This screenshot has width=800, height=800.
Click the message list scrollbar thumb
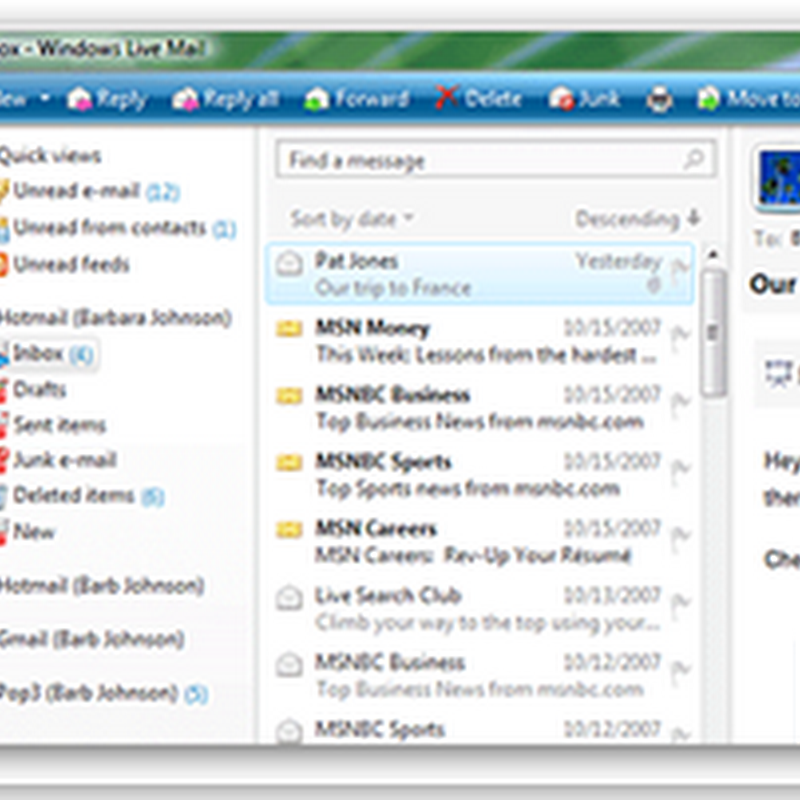point(713,333)
